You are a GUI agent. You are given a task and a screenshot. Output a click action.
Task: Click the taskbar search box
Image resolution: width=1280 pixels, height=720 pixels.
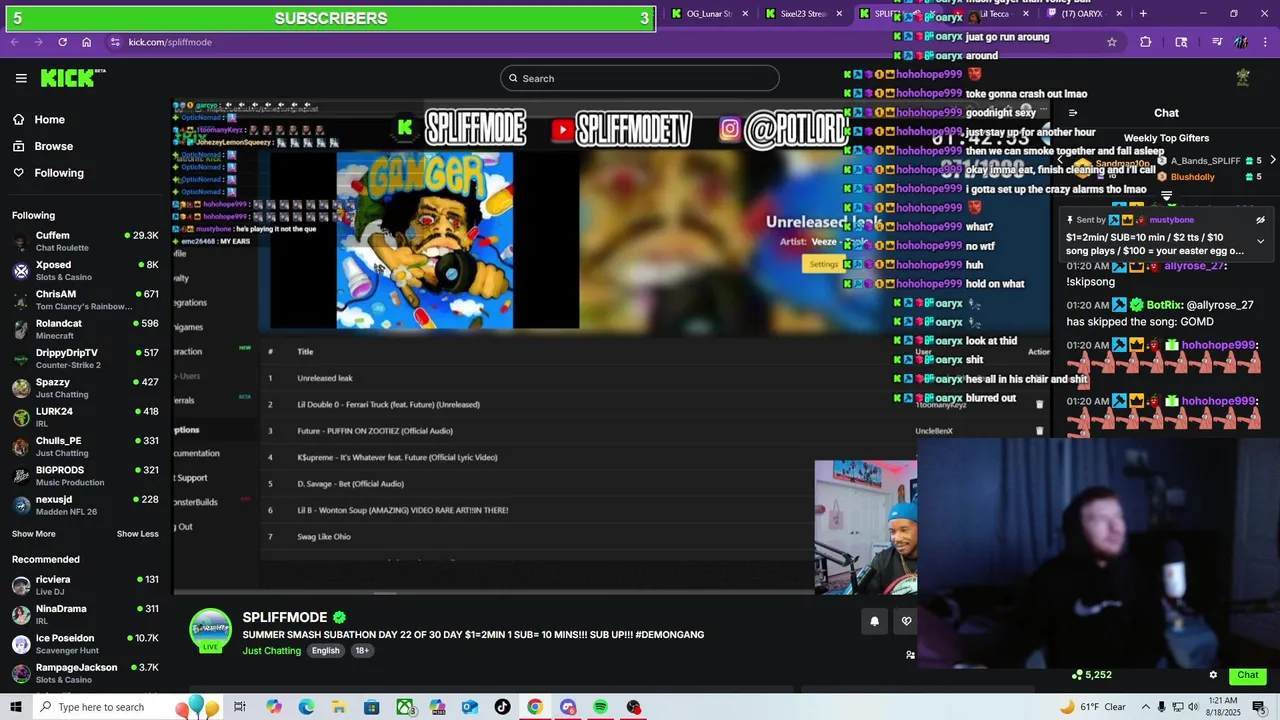(127, 707)
